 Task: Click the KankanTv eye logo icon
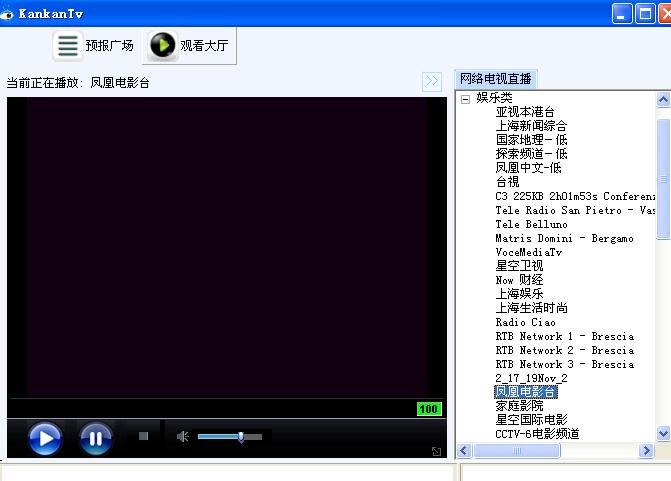click(7, 14)
